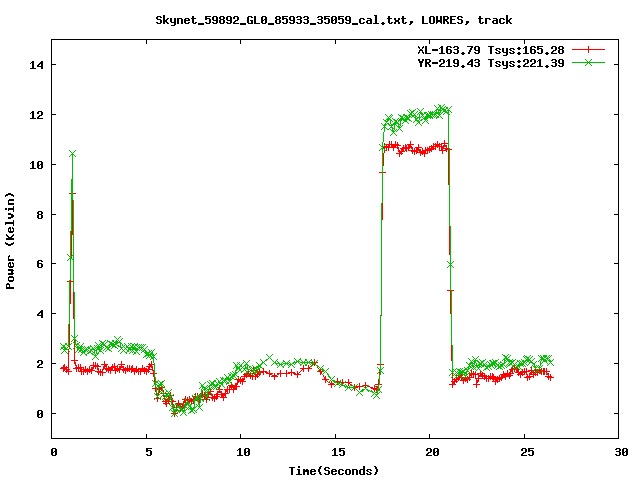Image resolution: width=640 pixels, height=480 pixels.
Task: Click y-axis tick label 14
Action: coord(36,65)
